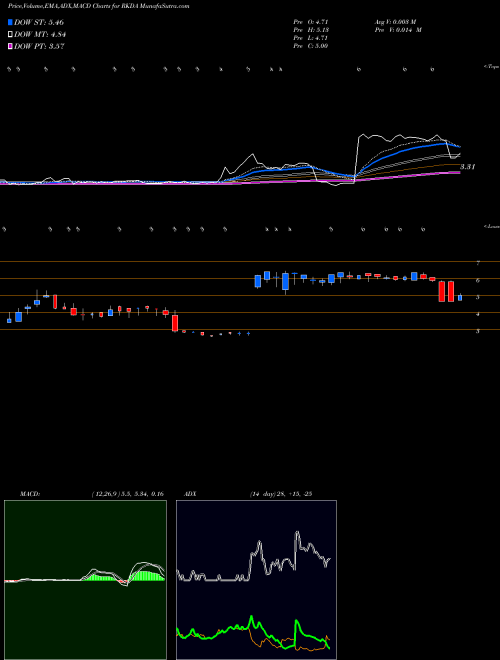Click the ADX panel title label
The image size is (500, 660).
[190, 494]
